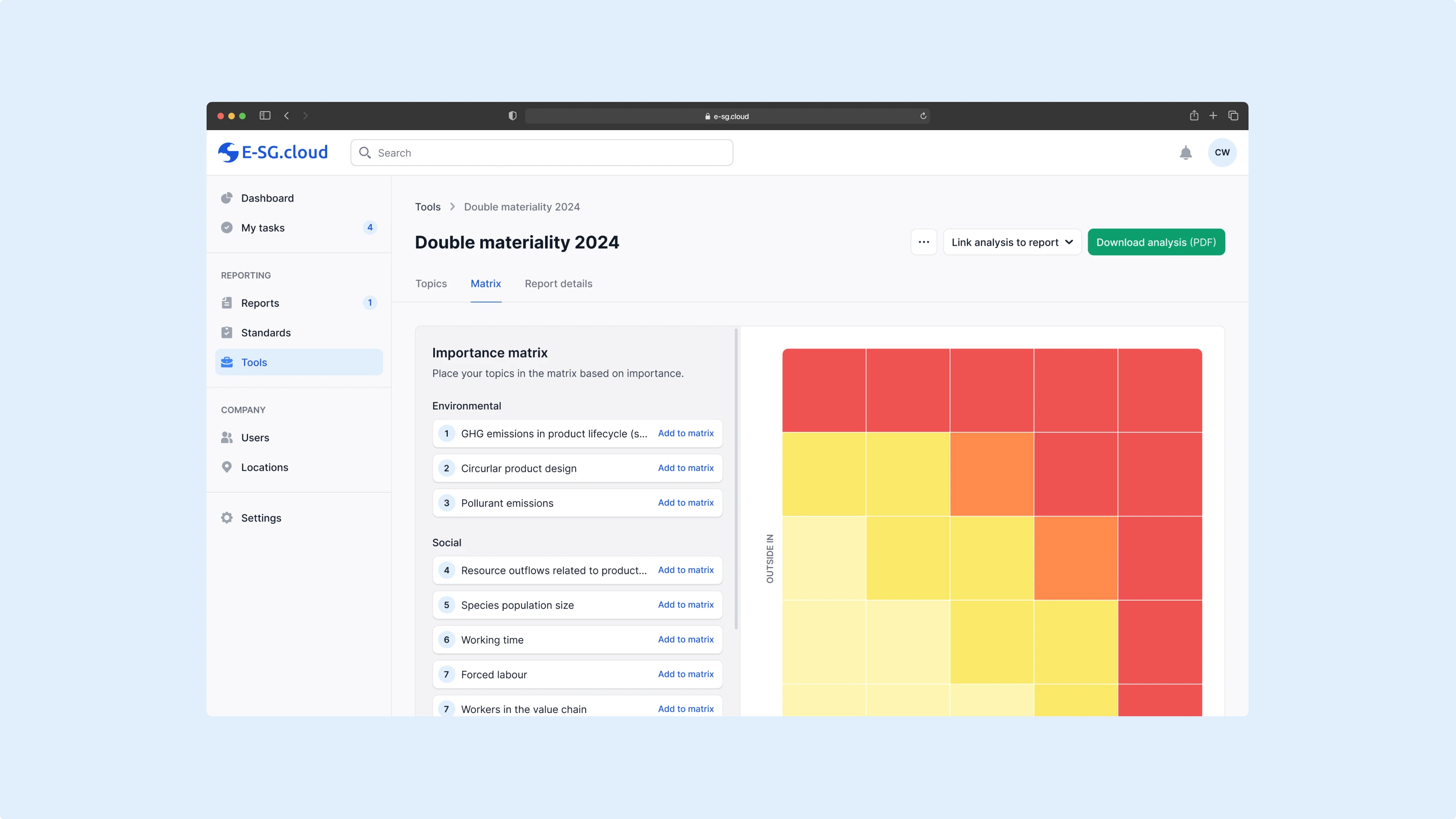
Task: Click the E-SG.cloud logo
Action: click(x=273, y=152)
